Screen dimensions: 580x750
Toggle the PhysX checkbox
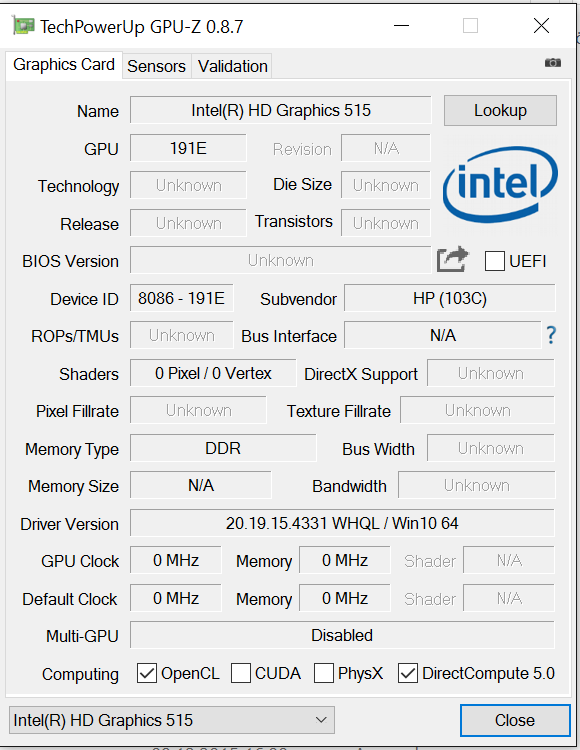(324, 673)
